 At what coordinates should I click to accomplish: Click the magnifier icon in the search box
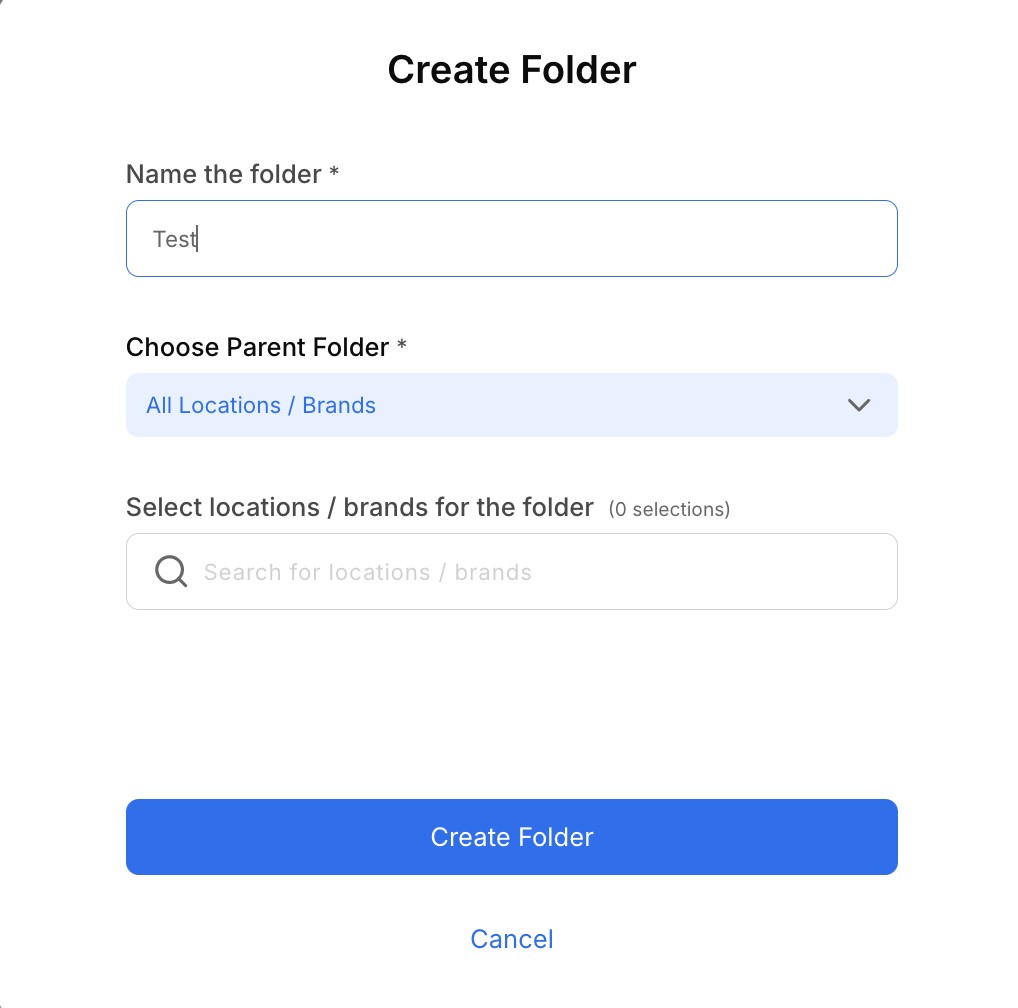click(x=171, y=572)
